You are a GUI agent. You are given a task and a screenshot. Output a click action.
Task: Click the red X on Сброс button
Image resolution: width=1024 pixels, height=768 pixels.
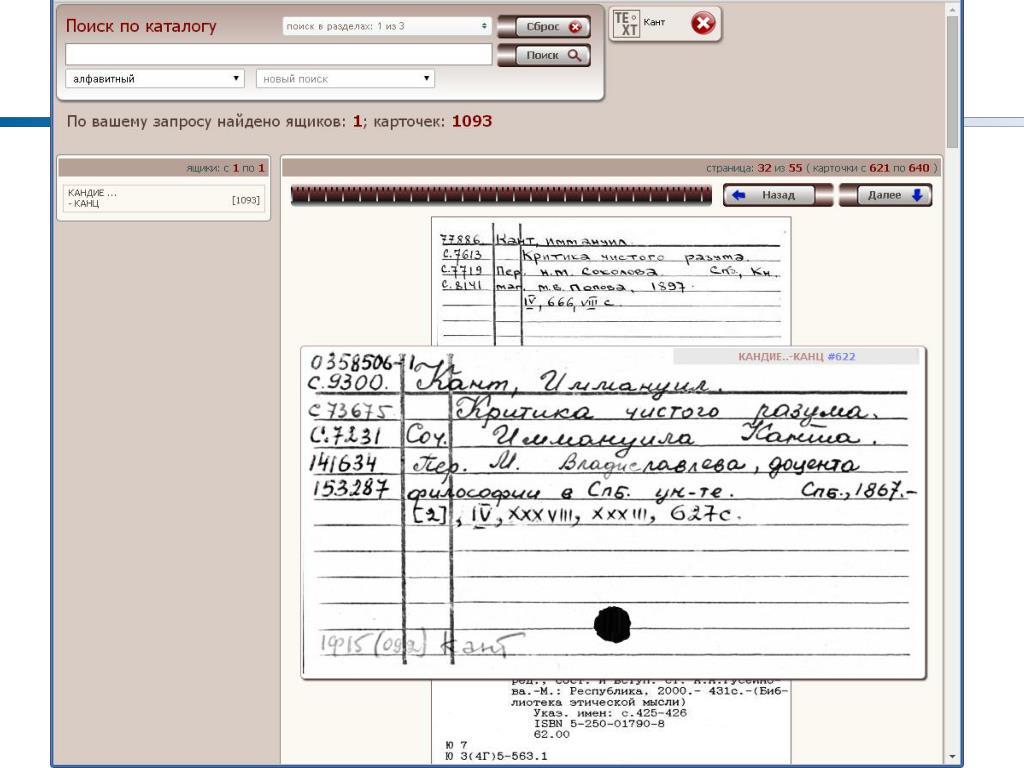click(575, 27)
